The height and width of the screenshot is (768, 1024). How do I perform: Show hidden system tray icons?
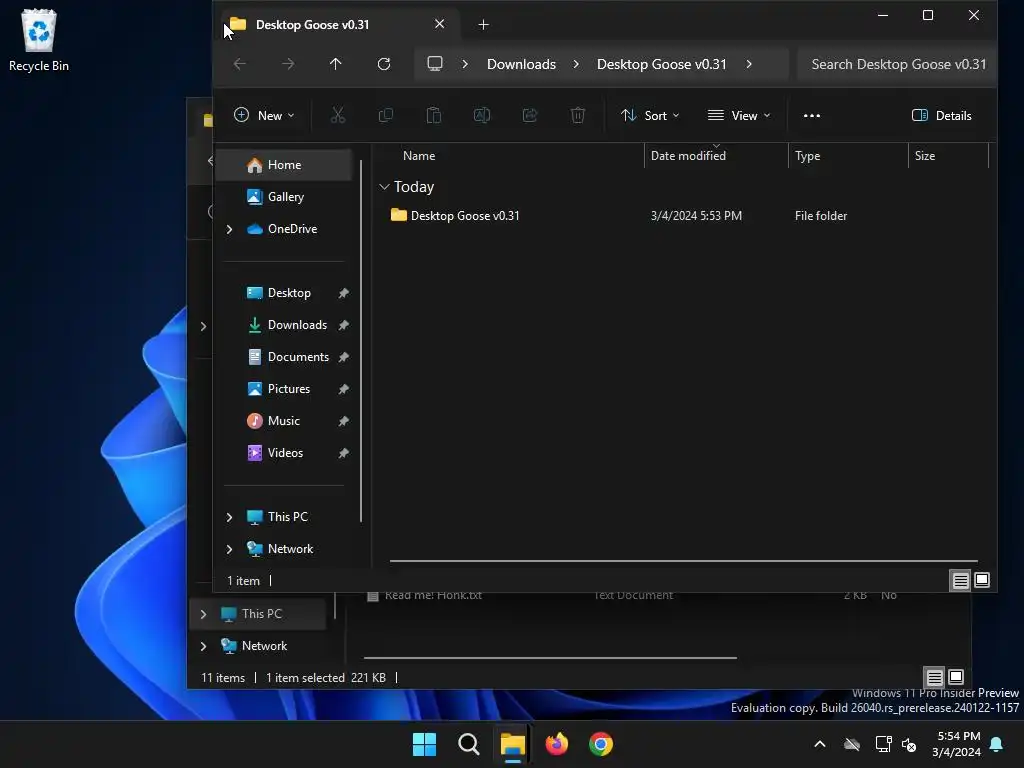[820, 744]
